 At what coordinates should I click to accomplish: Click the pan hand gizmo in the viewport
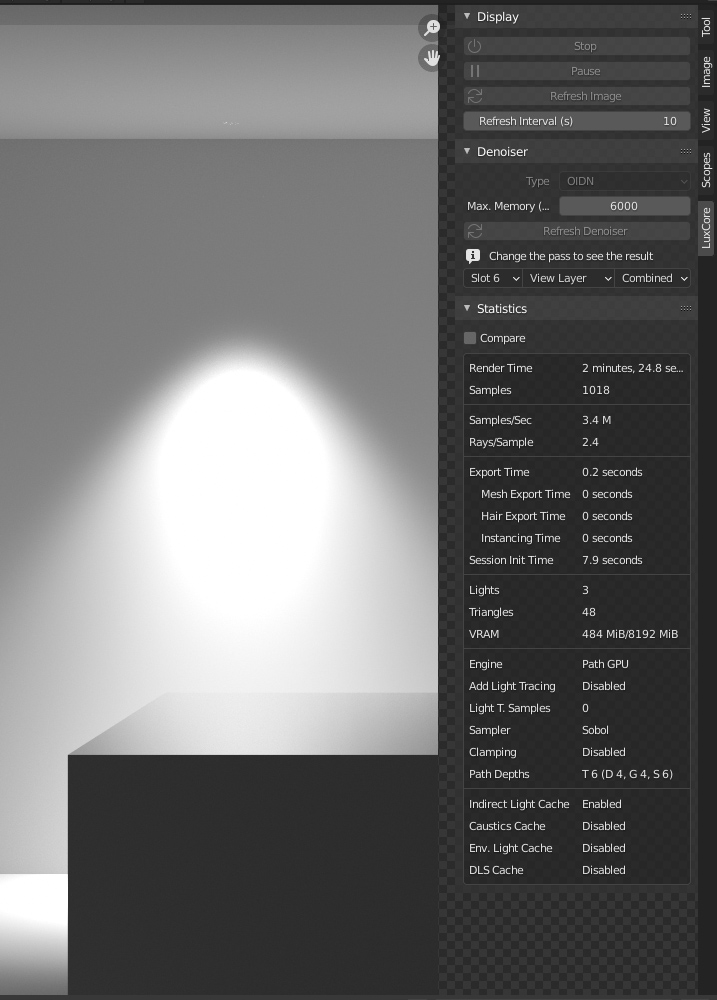pyautogui.click(x=432, y=58)
